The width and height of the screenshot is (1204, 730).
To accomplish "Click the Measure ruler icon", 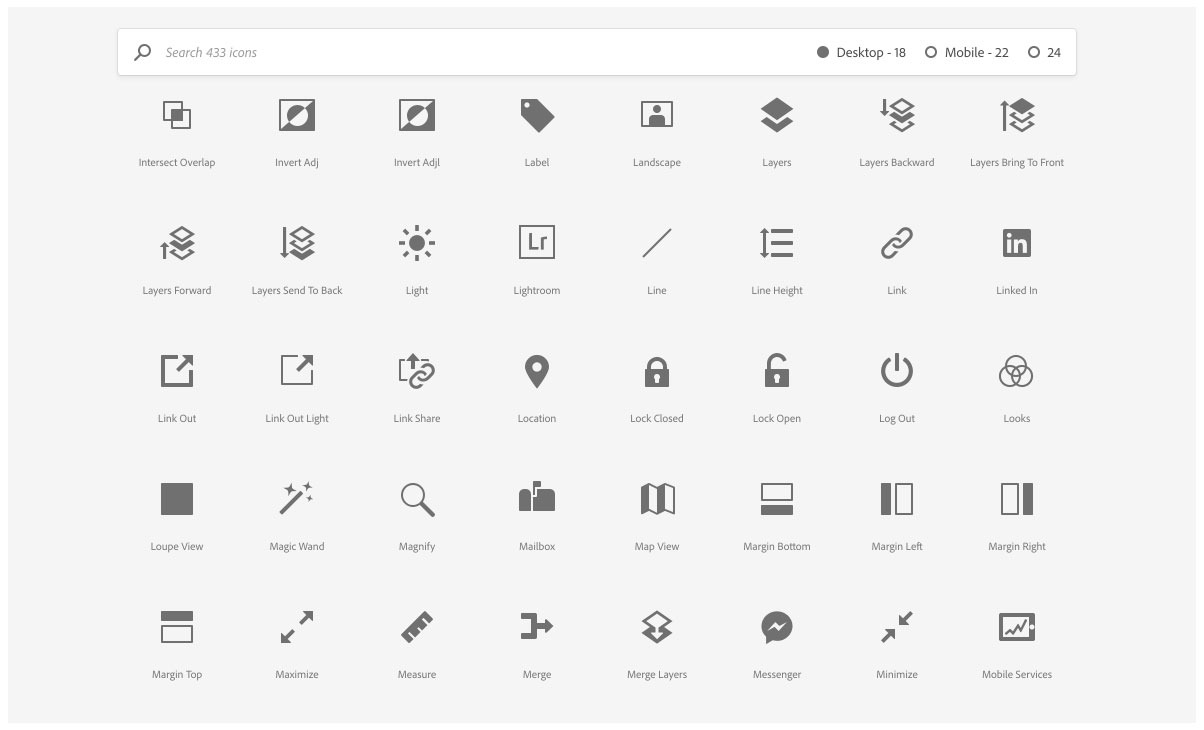I will [x=416, y=626].
